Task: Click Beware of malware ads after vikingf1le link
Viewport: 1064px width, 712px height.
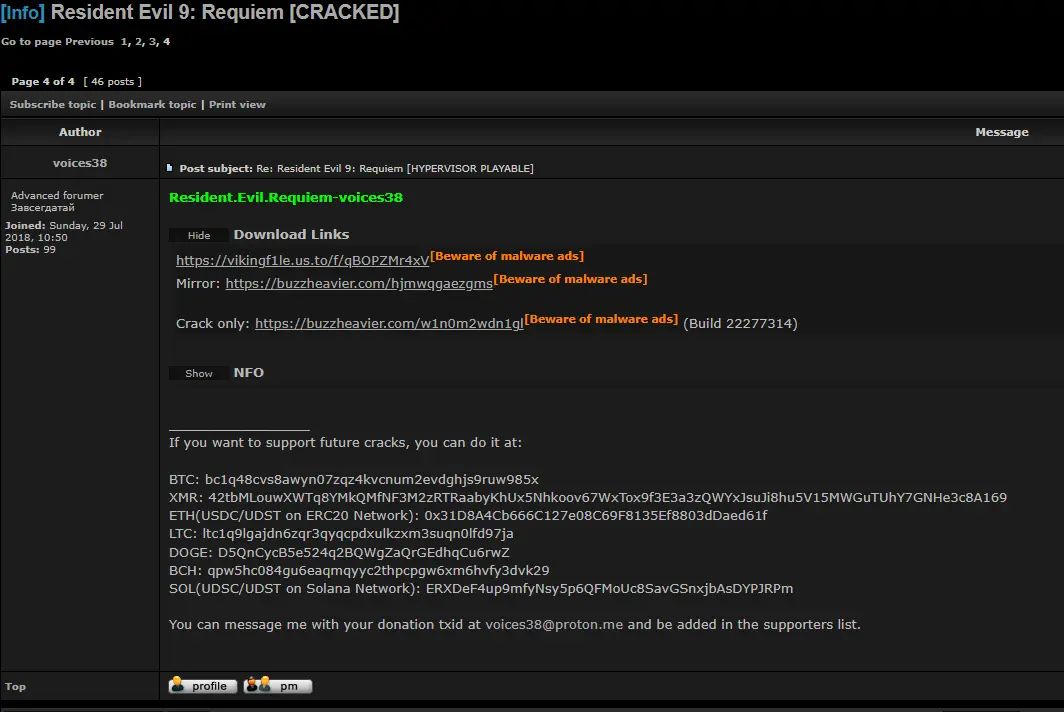Action: point(507,256)
